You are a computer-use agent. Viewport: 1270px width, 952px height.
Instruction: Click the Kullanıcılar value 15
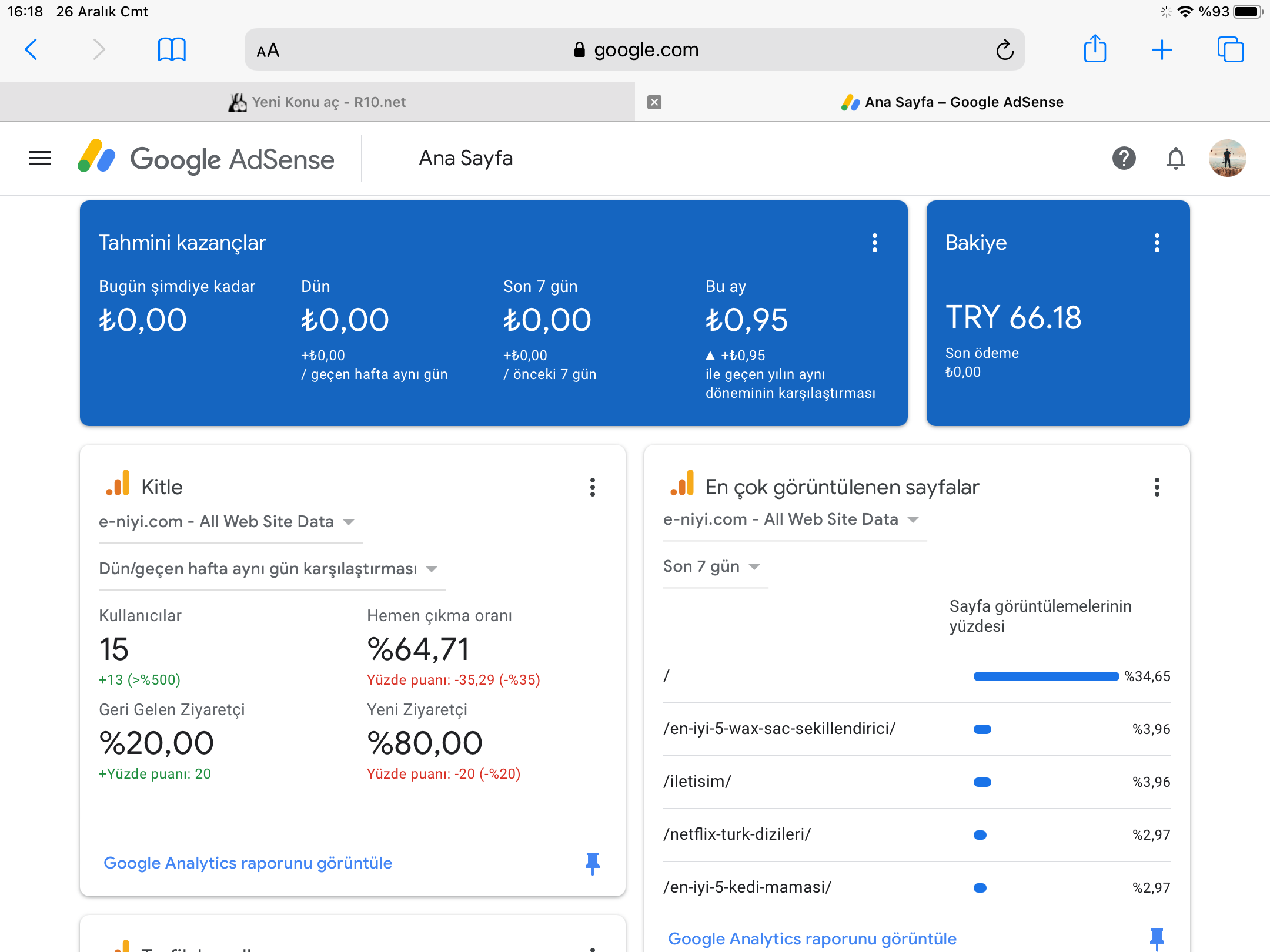coord(113,649)
